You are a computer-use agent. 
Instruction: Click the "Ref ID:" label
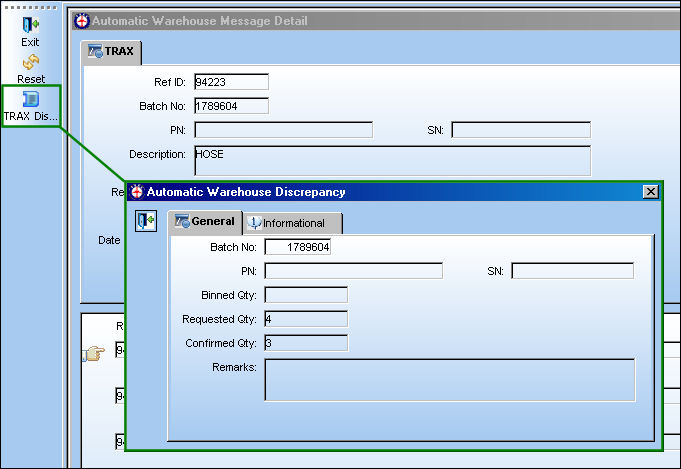[170, 82]
